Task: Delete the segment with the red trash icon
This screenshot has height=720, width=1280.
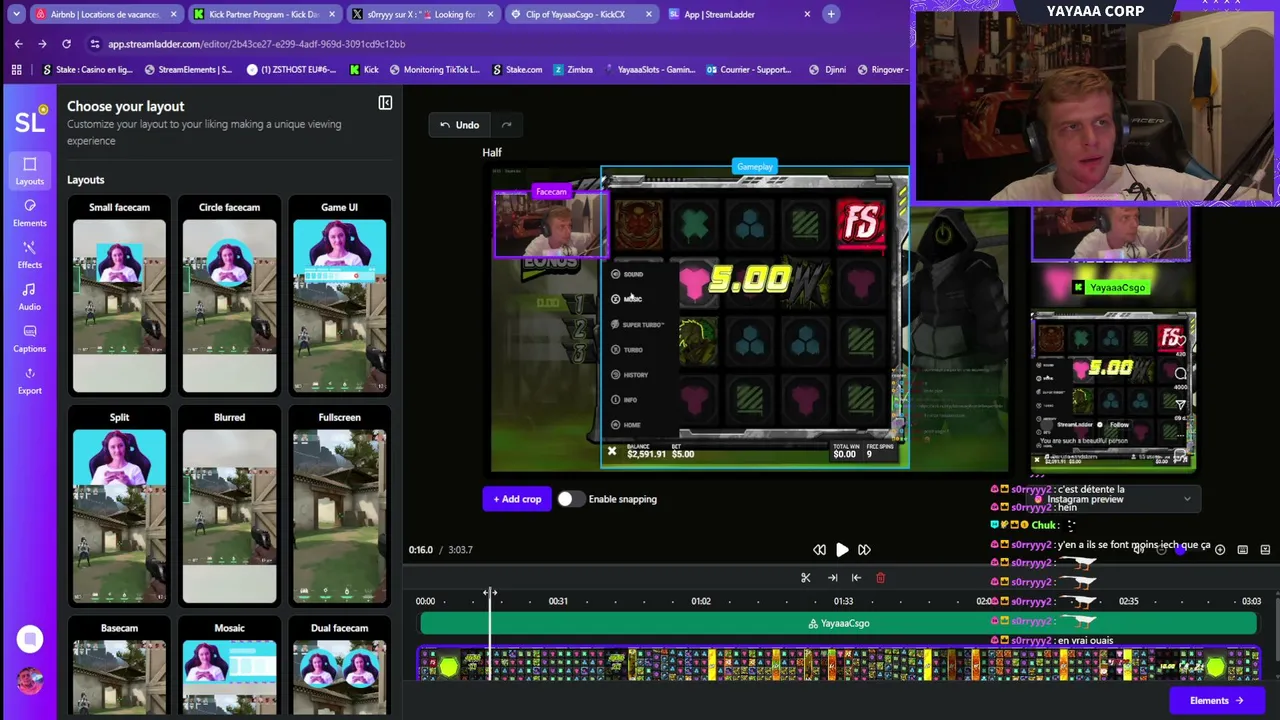Action: 880,578
